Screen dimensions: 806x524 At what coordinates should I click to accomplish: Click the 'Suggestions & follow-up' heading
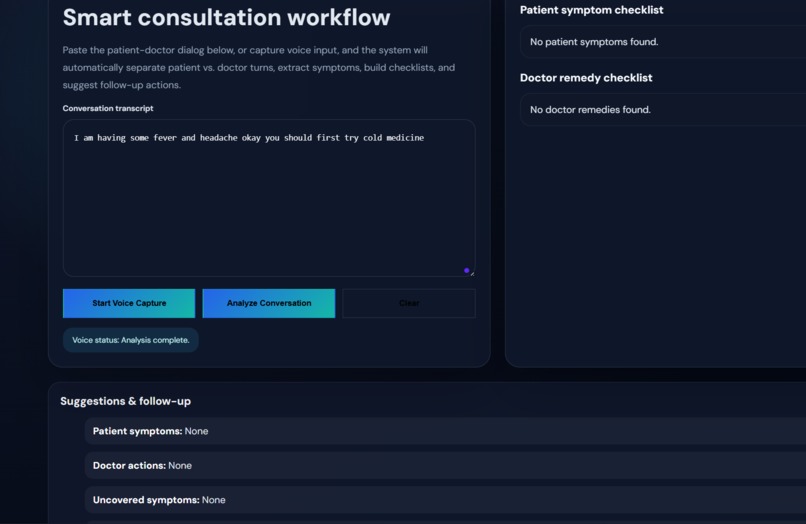(125, 401)
